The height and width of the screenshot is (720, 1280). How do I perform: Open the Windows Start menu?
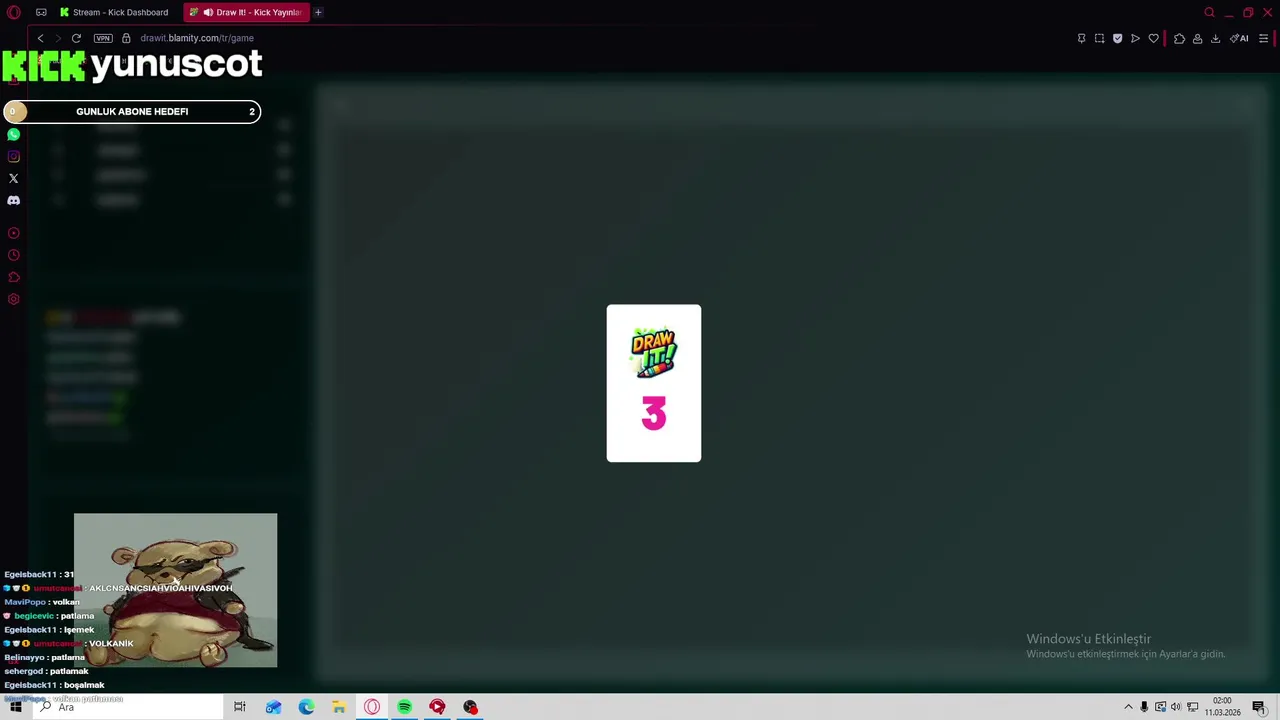coord(16,707)
